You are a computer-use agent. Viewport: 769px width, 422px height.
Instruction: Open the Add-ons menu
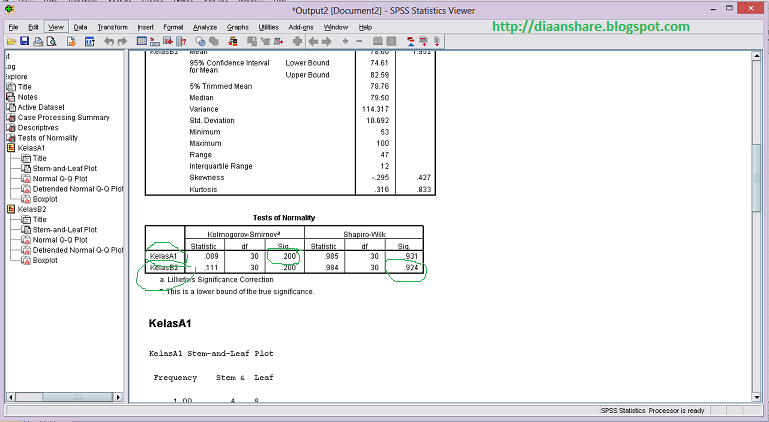tap(301, 27)
